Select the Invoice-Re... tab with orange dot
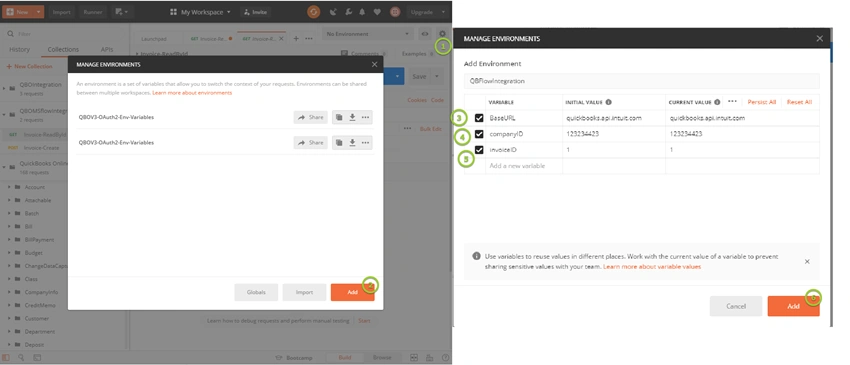 click(x=210, y=39)
